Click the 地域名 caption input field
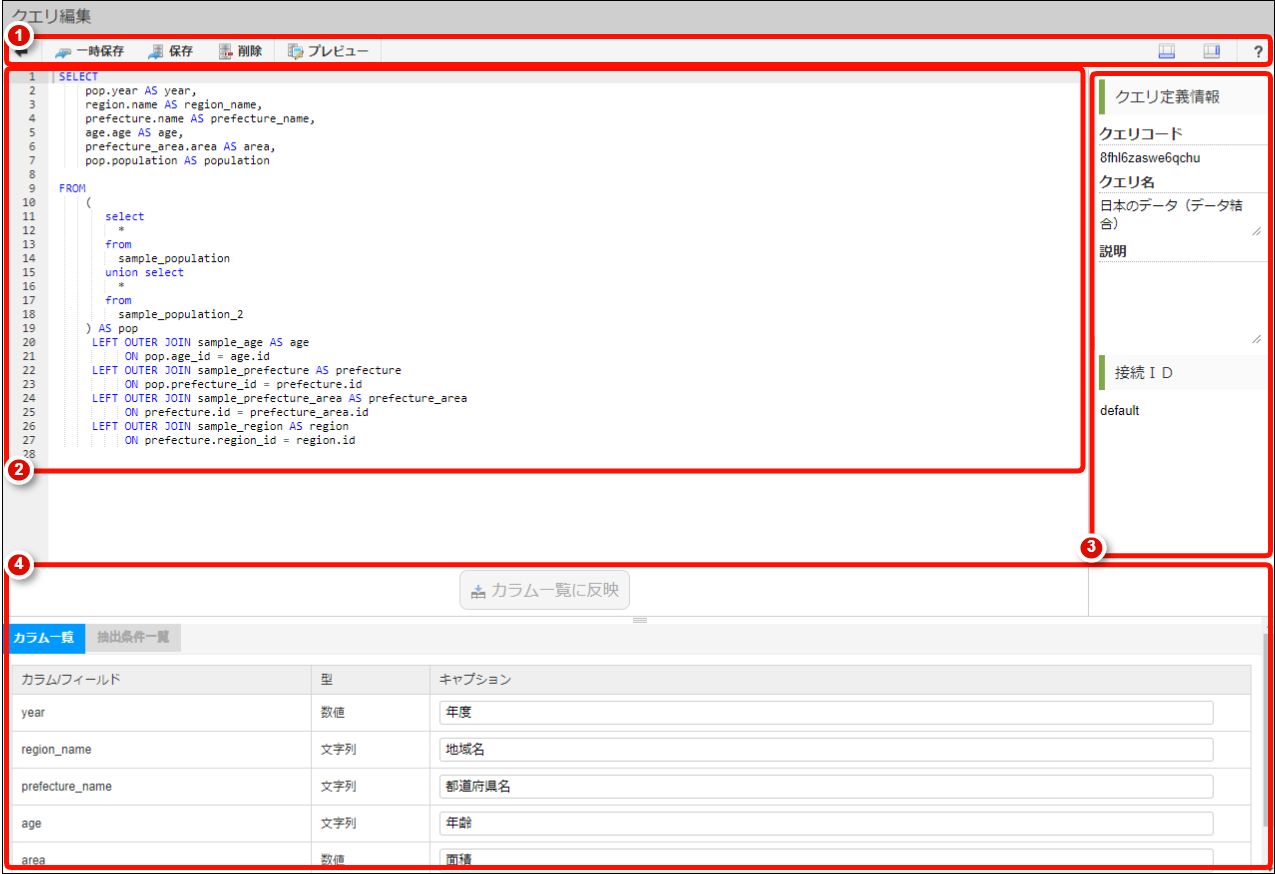This screenshot has height=874, width=1275. [826, 750]
